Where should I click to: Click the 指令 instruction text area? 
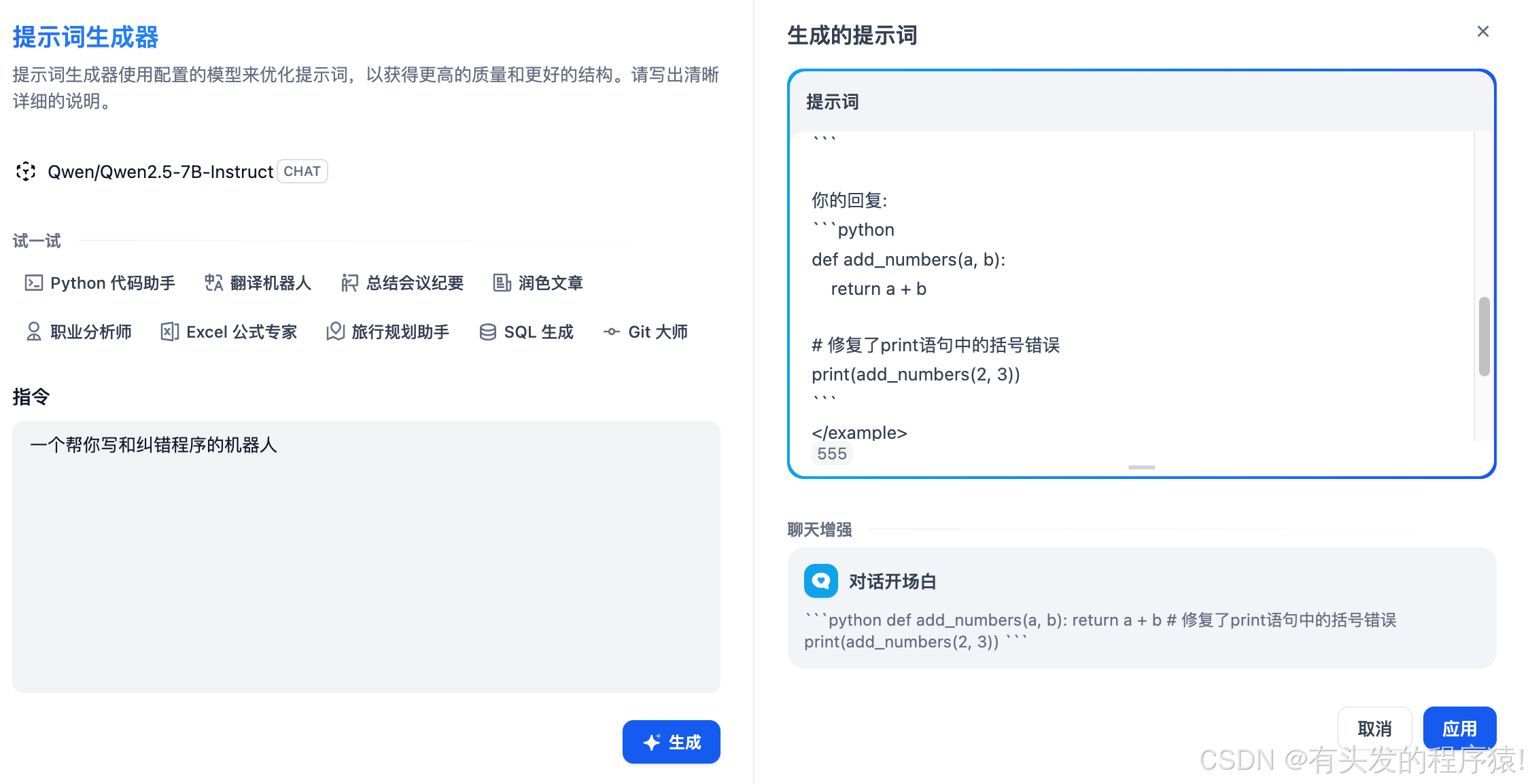click(366, 557)
